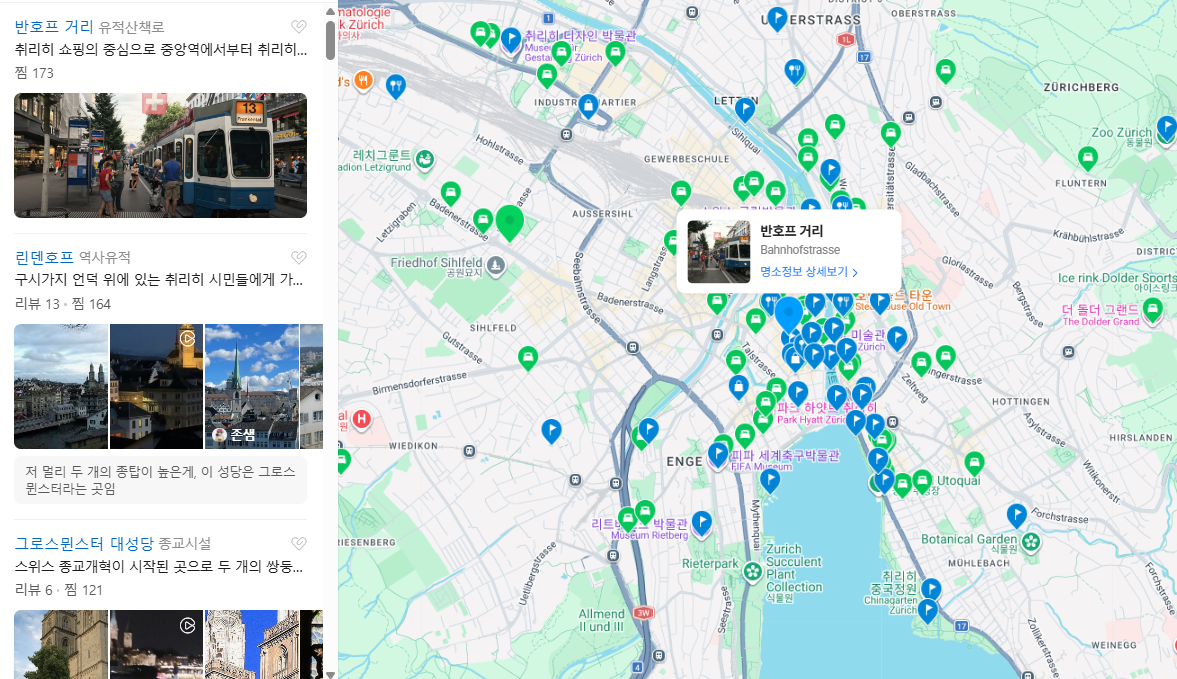Click the description starting 구시가지 언덕 위에
The height and width of the screenshot is (679, 1177).
pos(159,280)
